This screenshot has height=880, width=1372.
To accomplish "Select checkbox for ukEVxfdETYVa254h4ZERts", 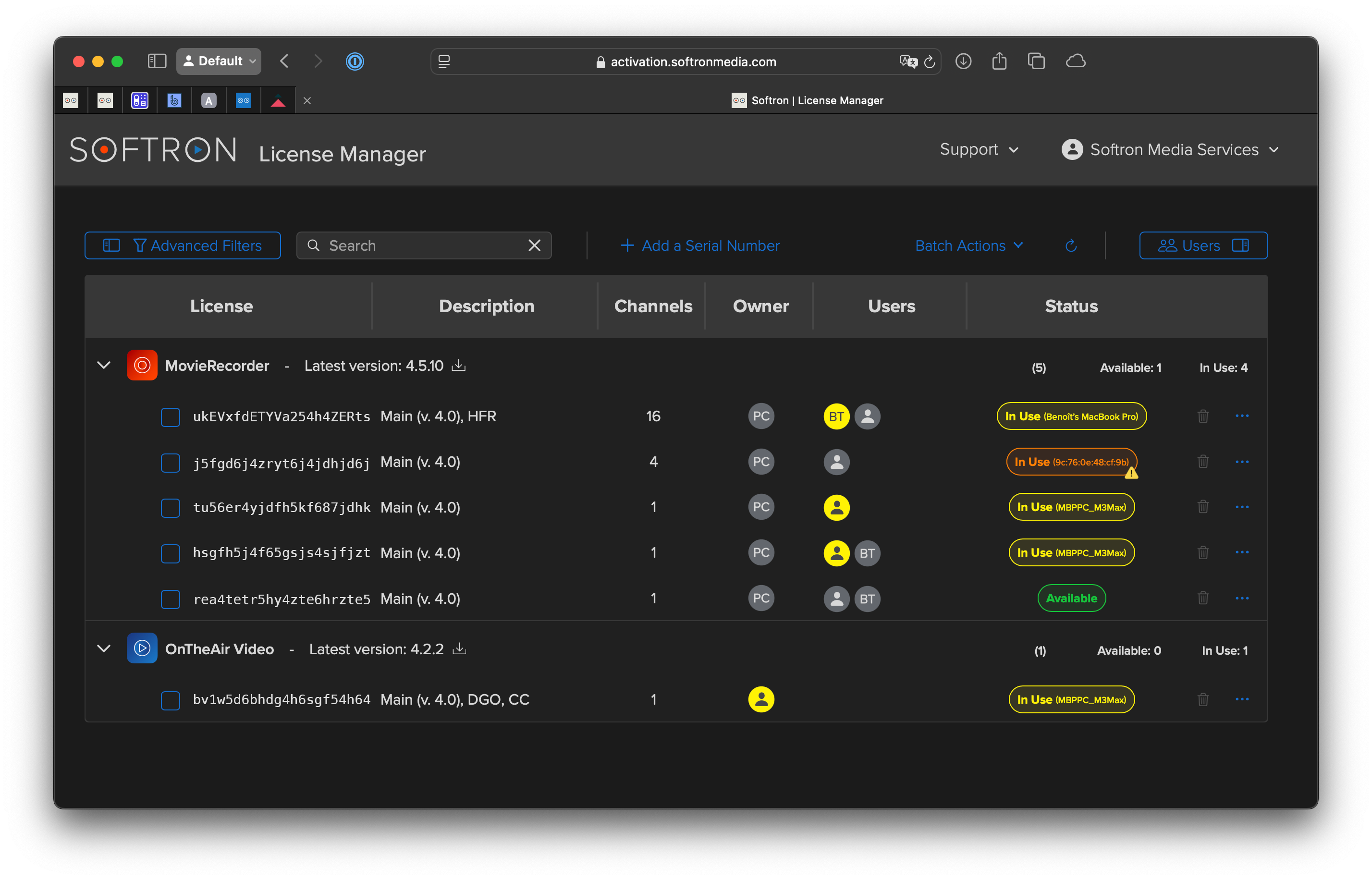I will [170, 416].
